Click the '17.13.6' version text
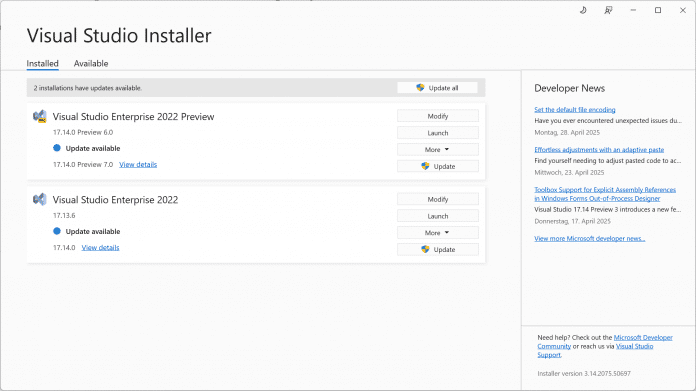 (64, 215)
